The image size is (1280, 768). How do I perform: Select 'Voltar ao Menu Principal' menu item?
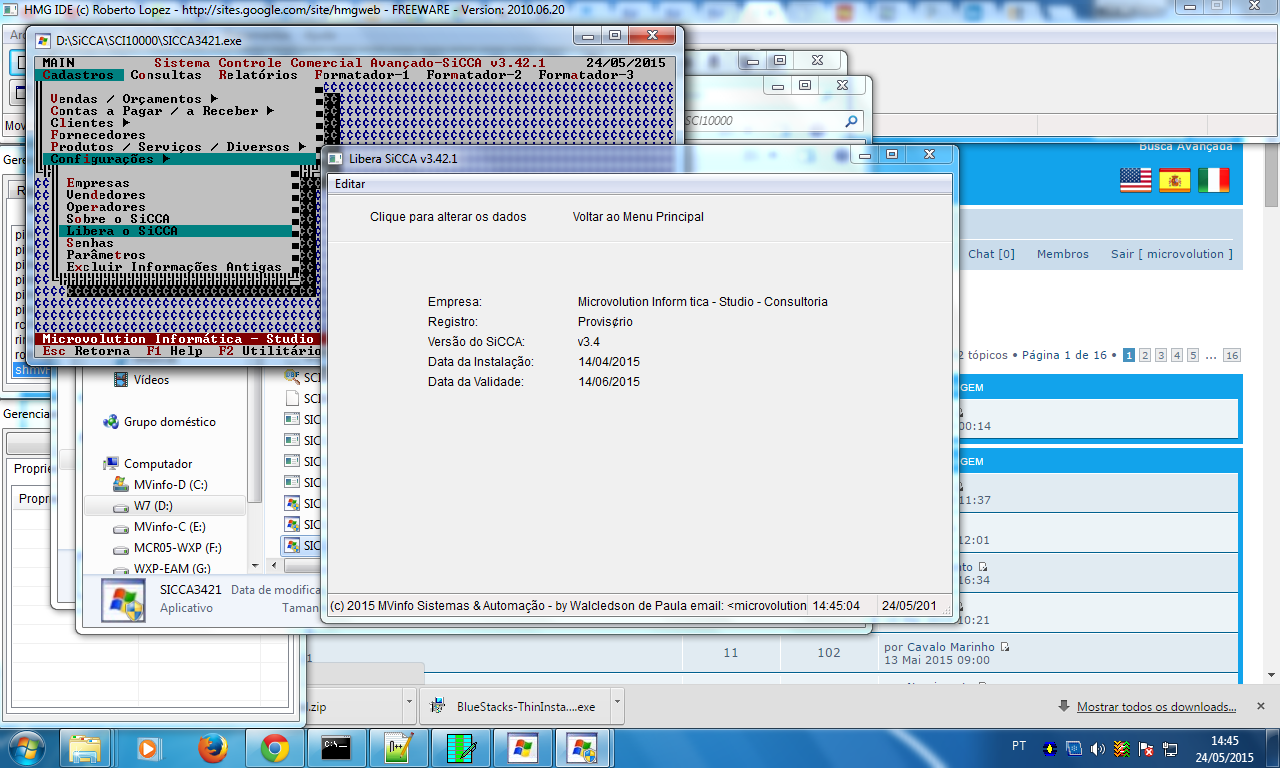point(638,217)
